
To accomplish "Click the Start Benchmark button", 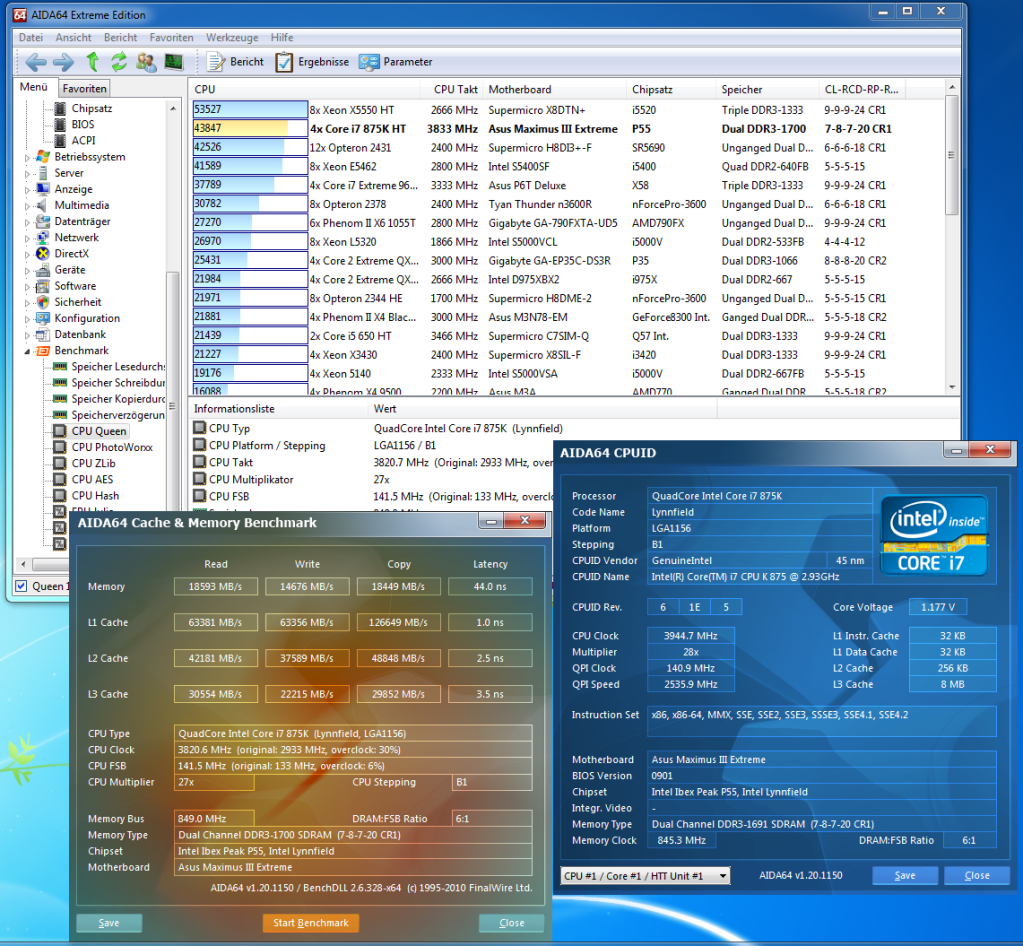I will tap(310, 923).
